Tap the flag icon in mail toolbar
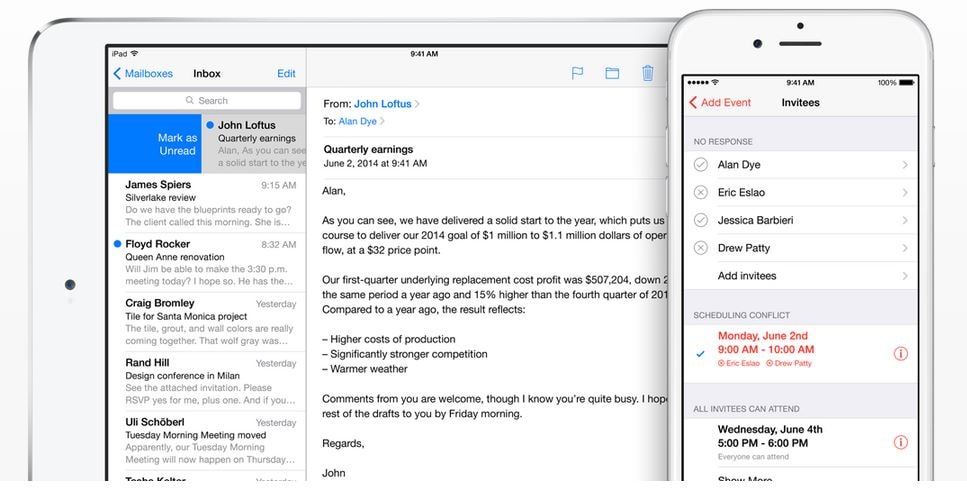The image size is (967, 494). [577, 73]
